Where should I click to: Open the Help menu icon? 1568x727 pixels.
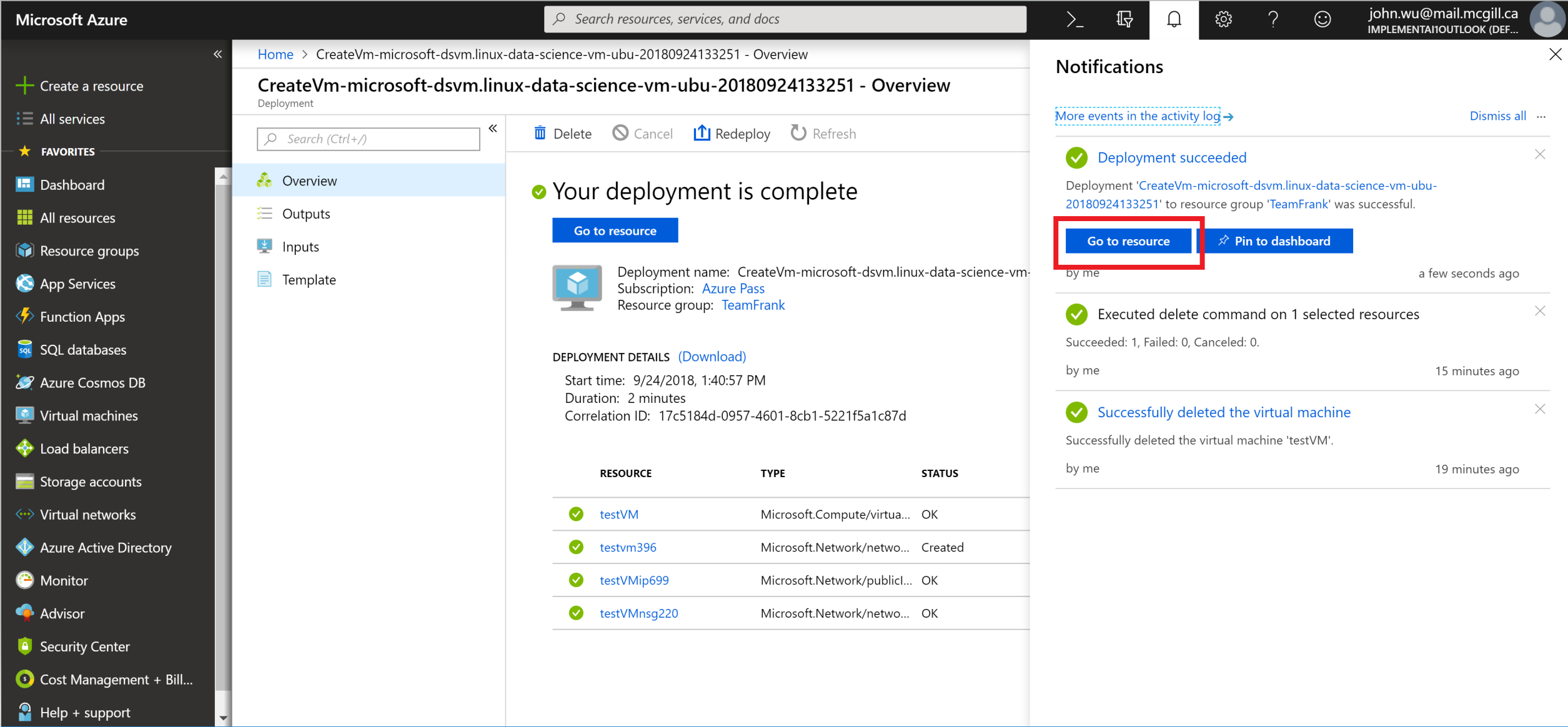tap(1273, 19)
